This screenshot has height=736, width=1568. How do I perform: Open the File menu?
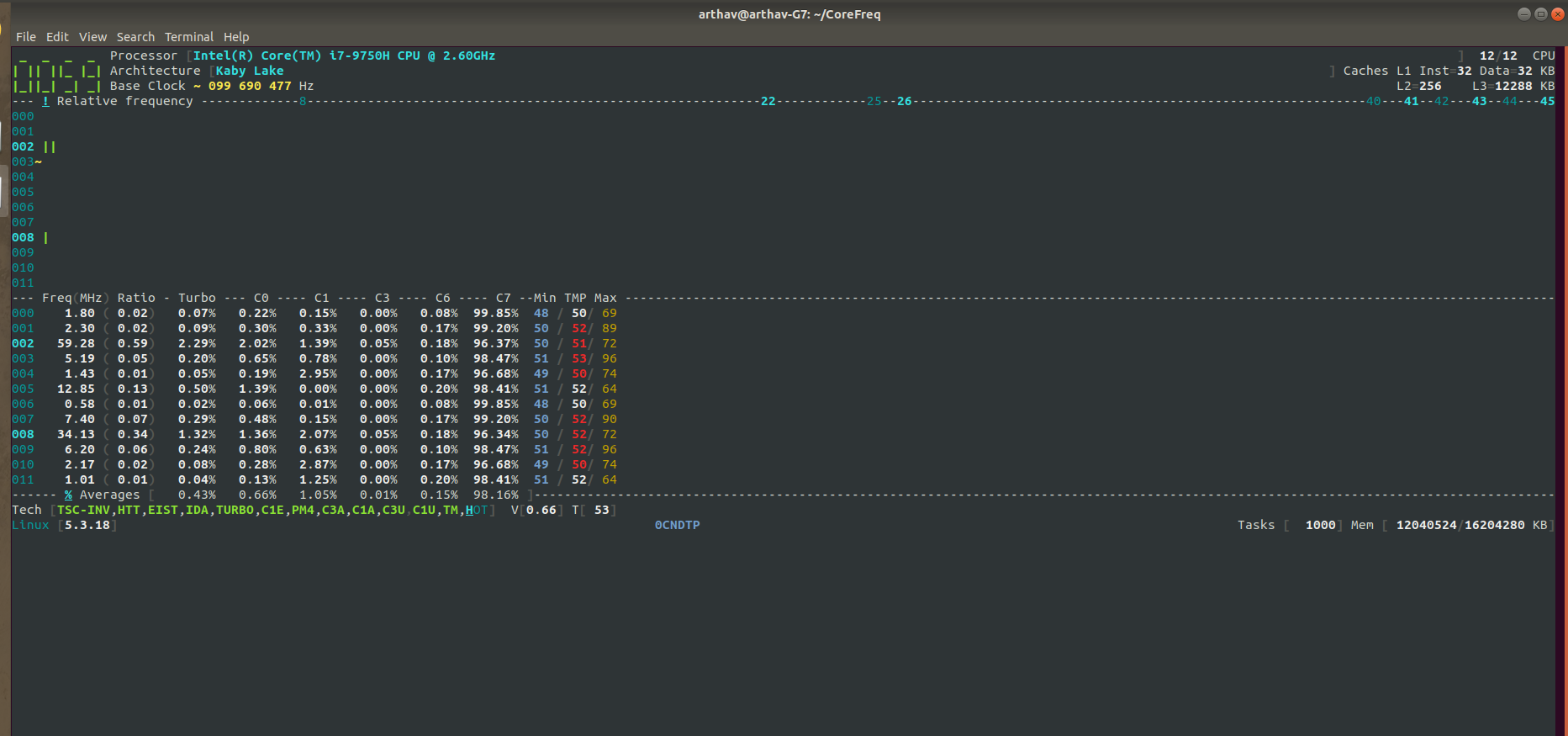[x=26, y=37]
